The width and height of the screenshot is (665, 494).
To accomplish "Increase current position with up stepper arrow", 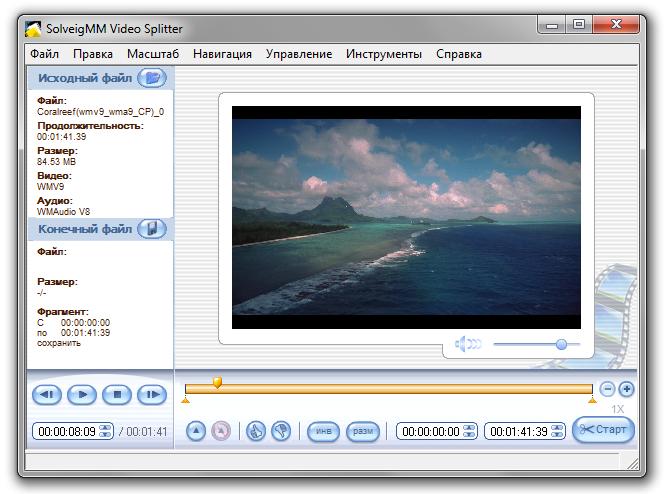I will tap(105, 427).
